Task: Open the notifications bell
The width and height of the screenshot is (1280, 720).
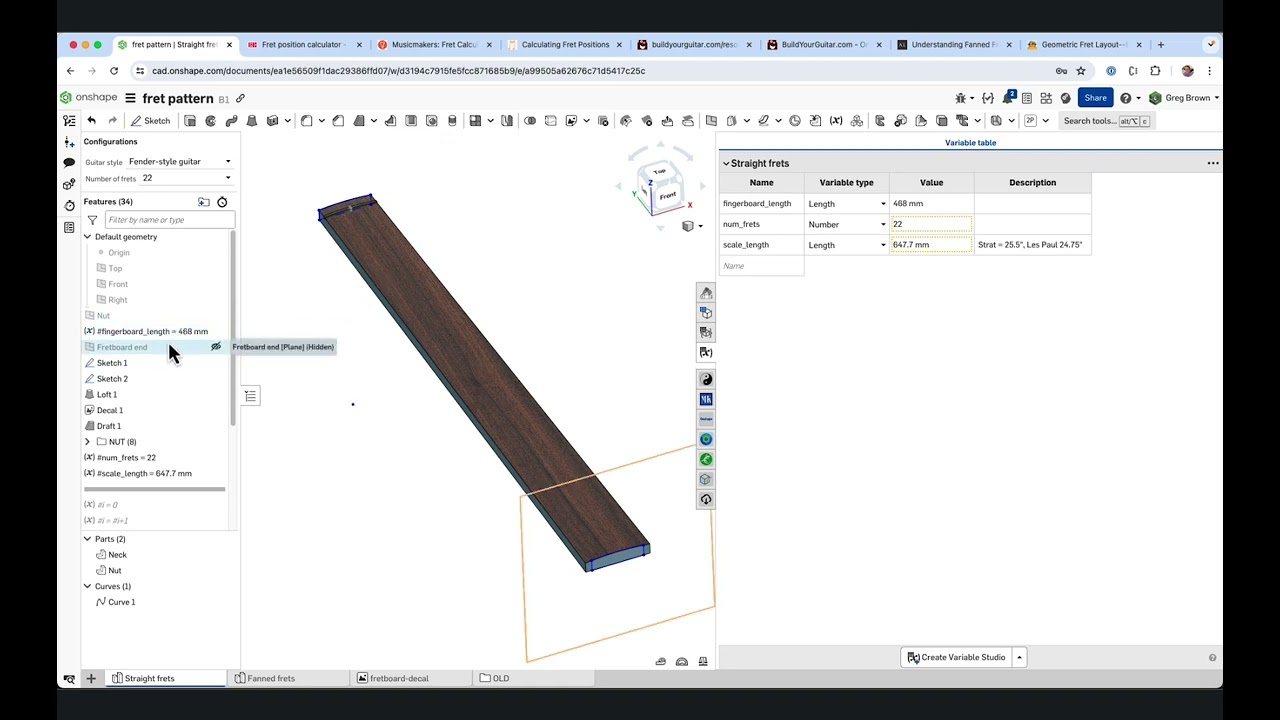Action: click(x=1008, y=98)
